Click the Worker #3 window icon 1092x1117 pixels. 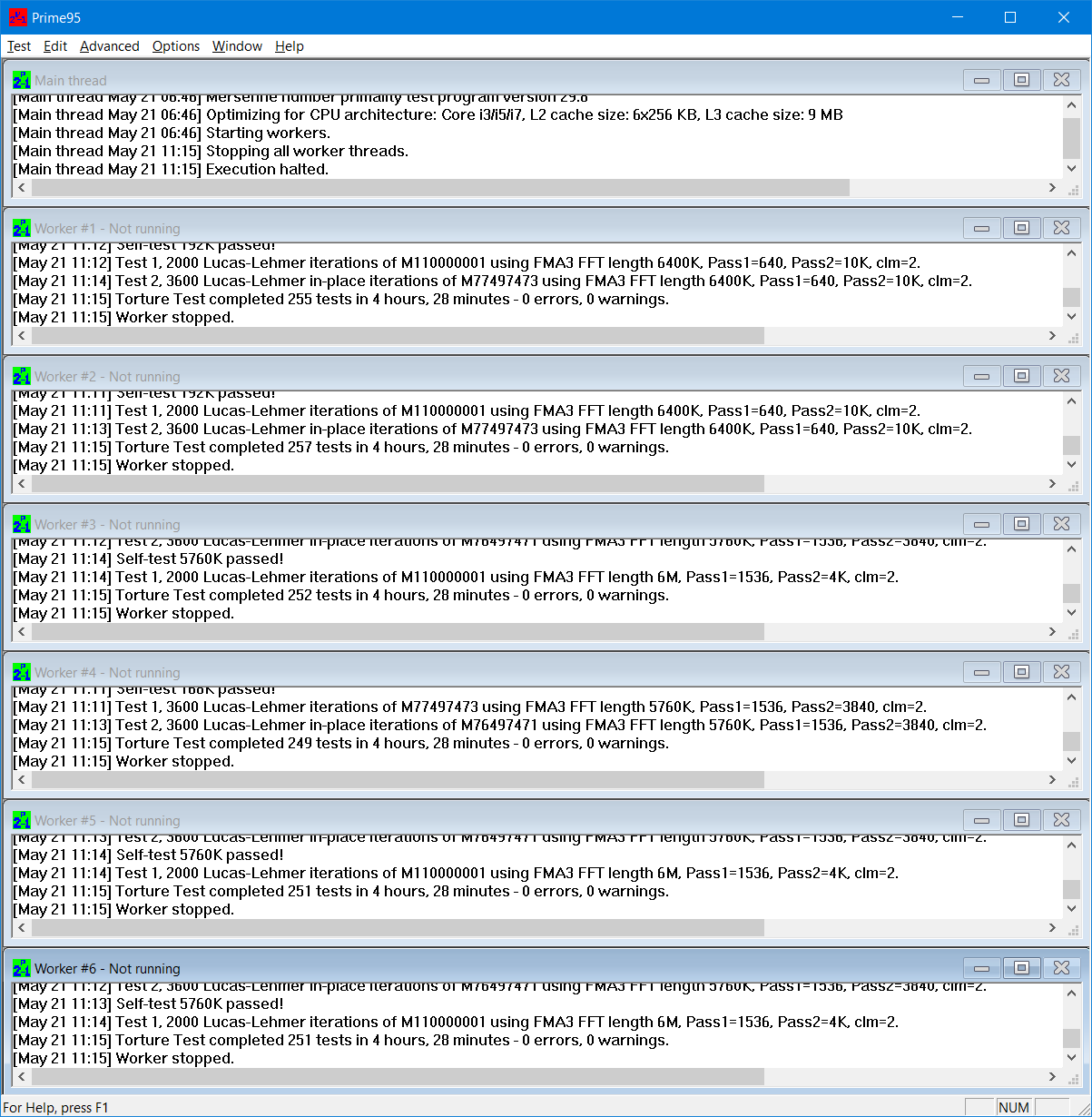point(22,524)
